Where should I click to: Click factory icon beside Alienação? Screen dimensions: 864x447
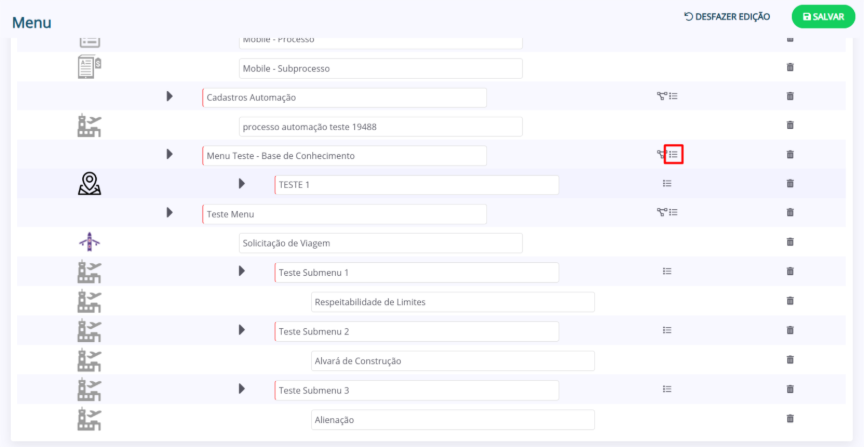pyautogui.click(x=89, y=419)
